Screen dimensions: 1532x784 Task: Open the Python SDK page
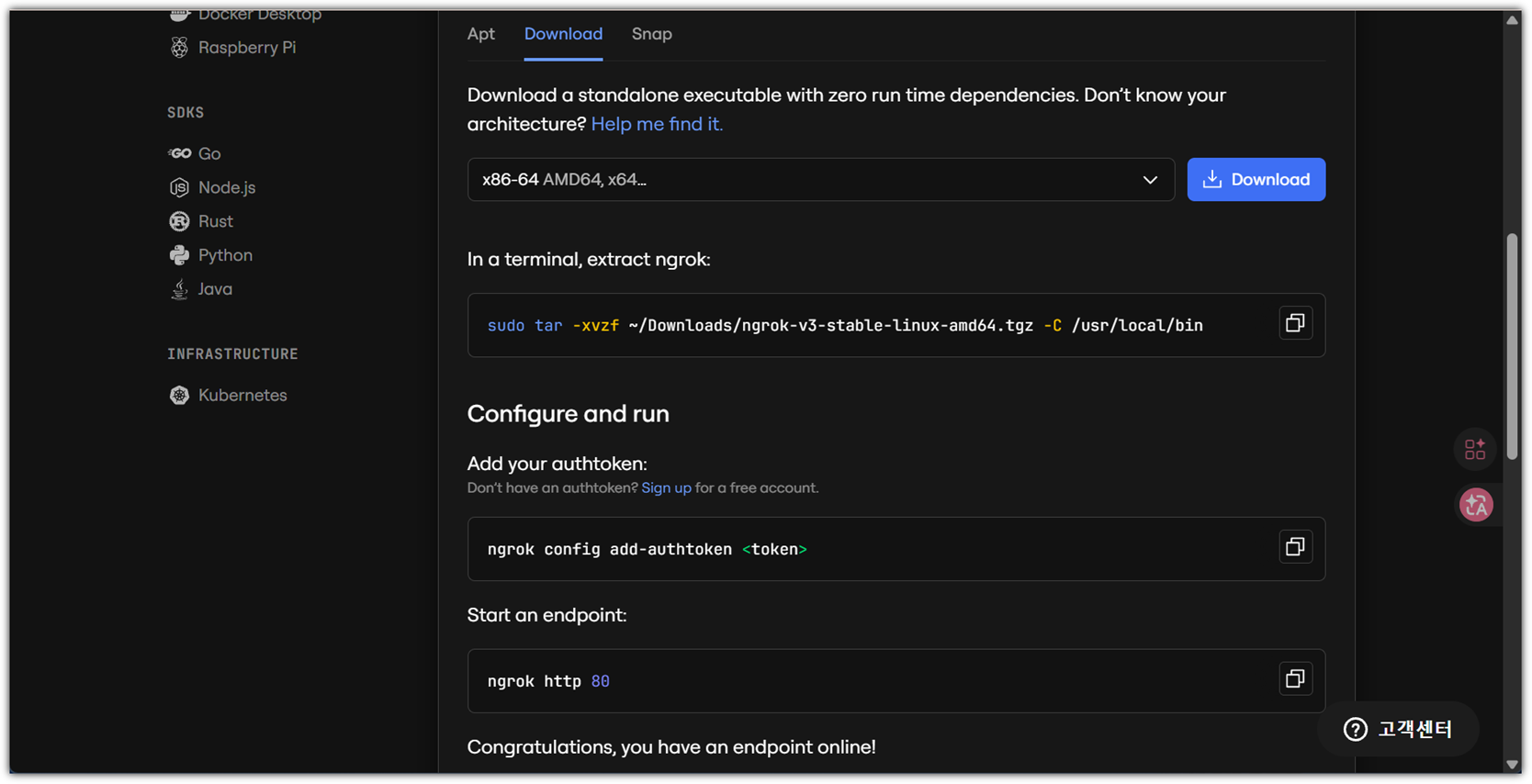tap(225, 255)
